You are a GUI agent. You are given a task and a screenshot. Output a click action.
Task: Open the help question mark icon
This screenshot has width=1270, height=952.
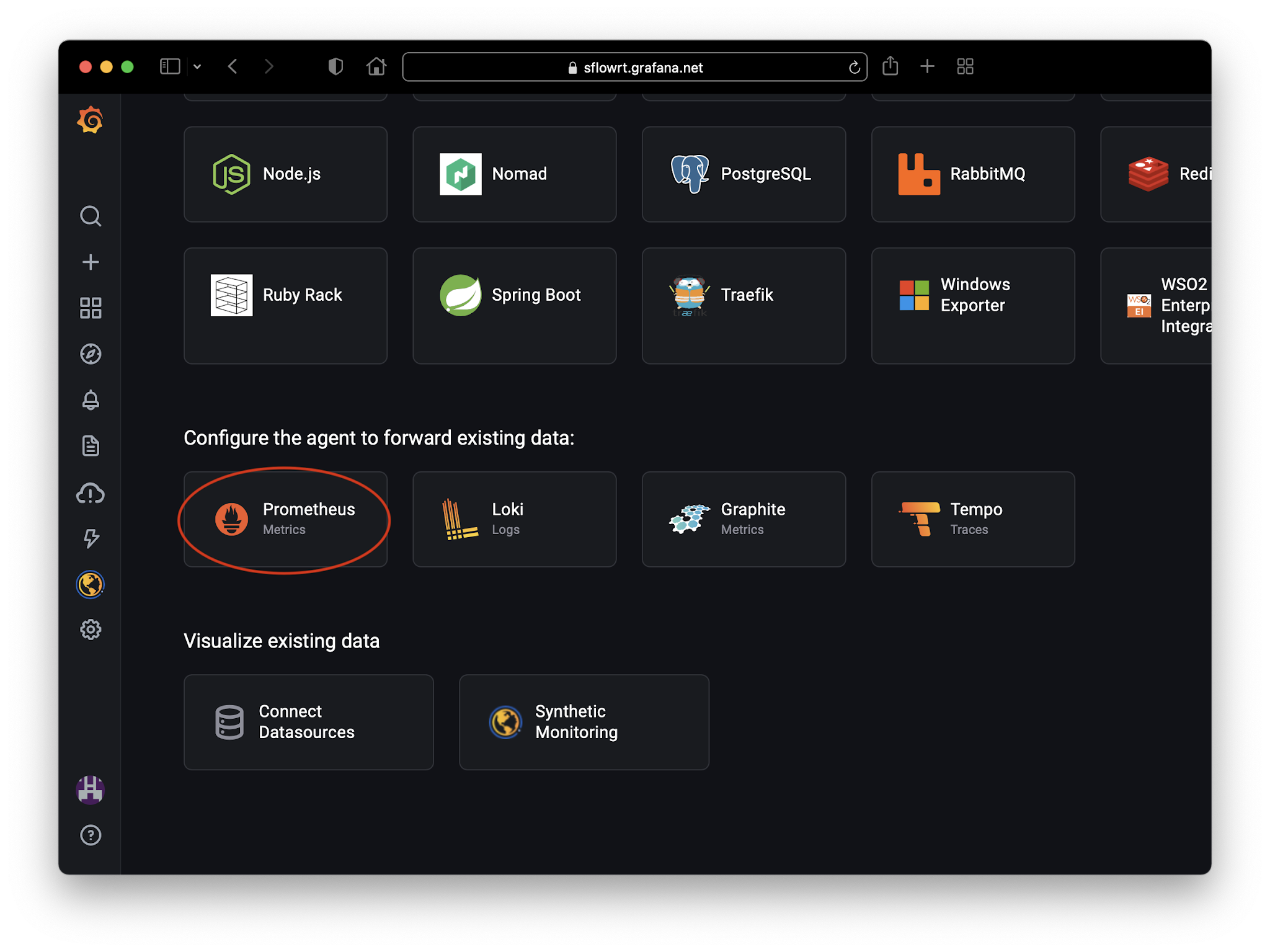(x=91, y=835)
